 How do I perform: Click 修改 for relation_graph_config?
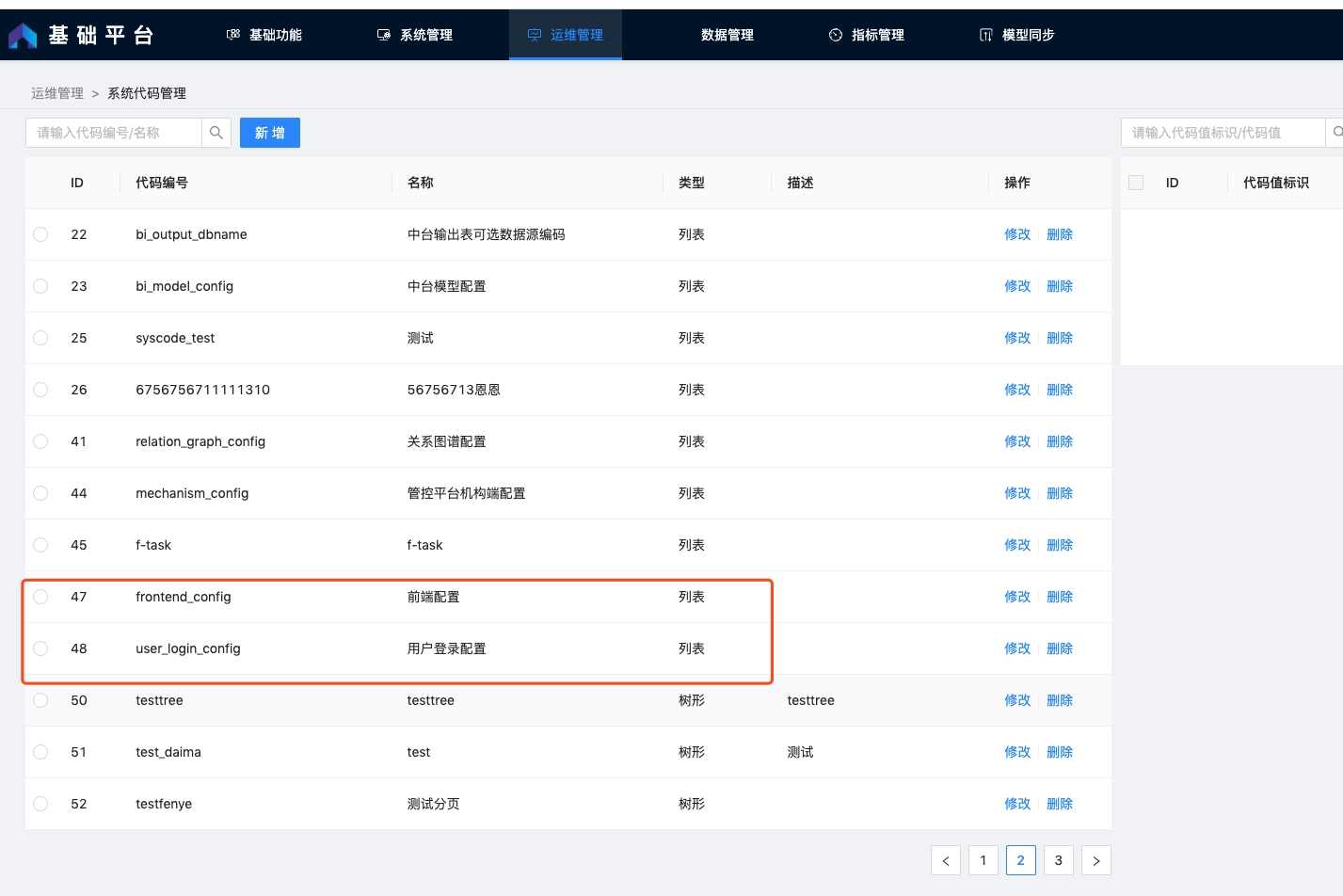click(x=1017, y=441)
